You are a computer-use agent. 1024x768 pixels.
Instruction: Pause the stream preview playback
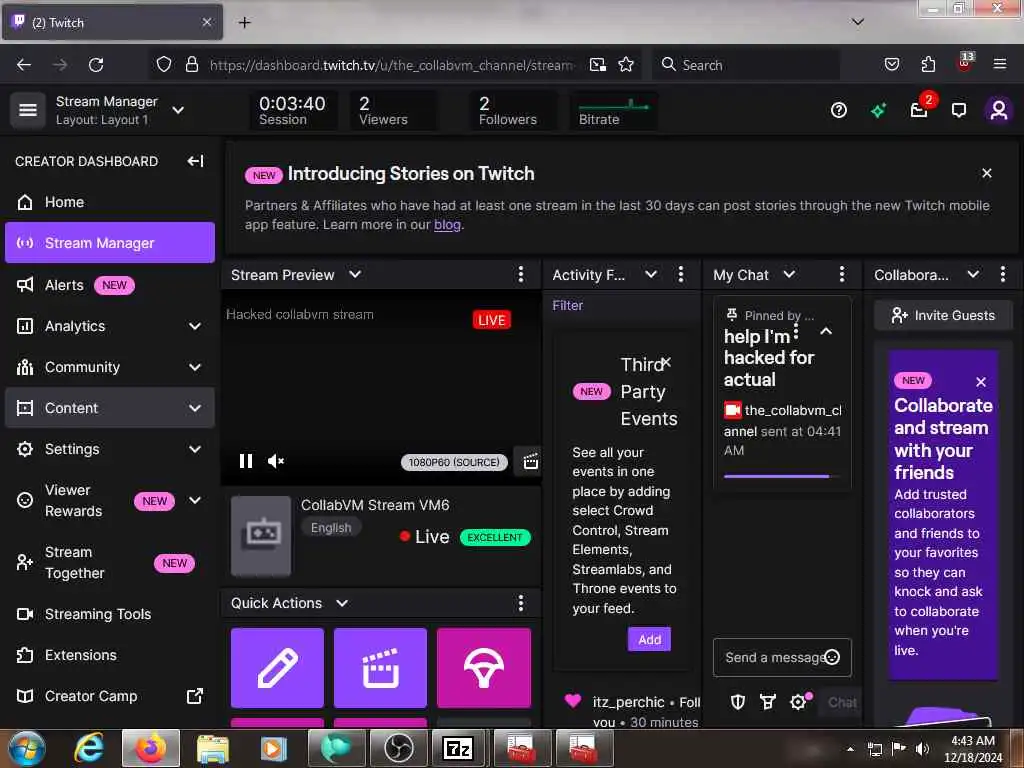point(246,461)
